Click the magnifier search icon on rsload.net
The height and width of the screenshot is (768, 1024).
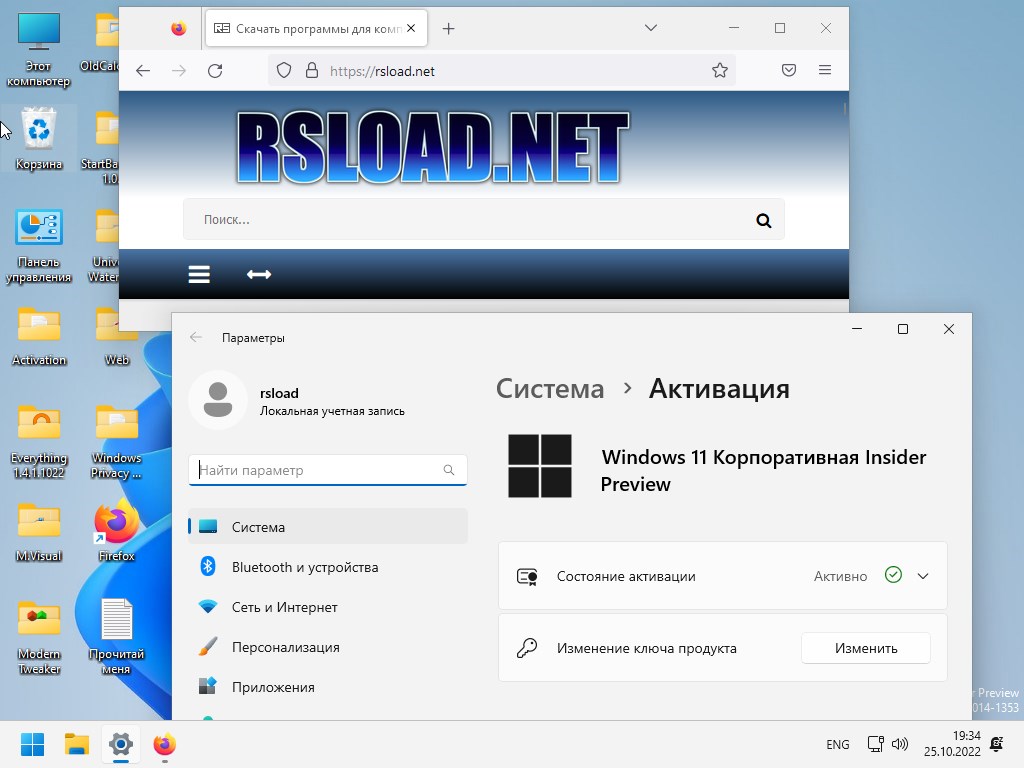(x=763, y=221)
